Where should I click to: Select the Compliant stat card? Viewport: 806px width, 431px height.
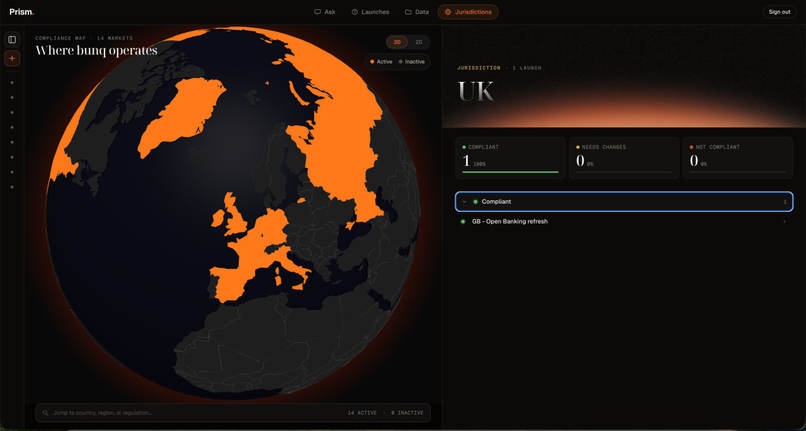[x=510, y=158]
